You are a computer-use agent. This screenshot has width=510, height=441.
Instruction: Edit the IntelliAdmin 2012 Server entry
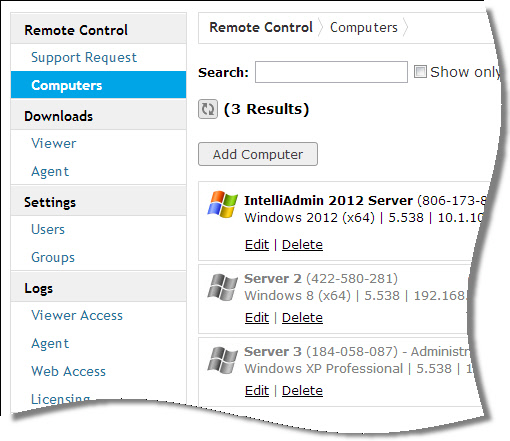(257, 245)
